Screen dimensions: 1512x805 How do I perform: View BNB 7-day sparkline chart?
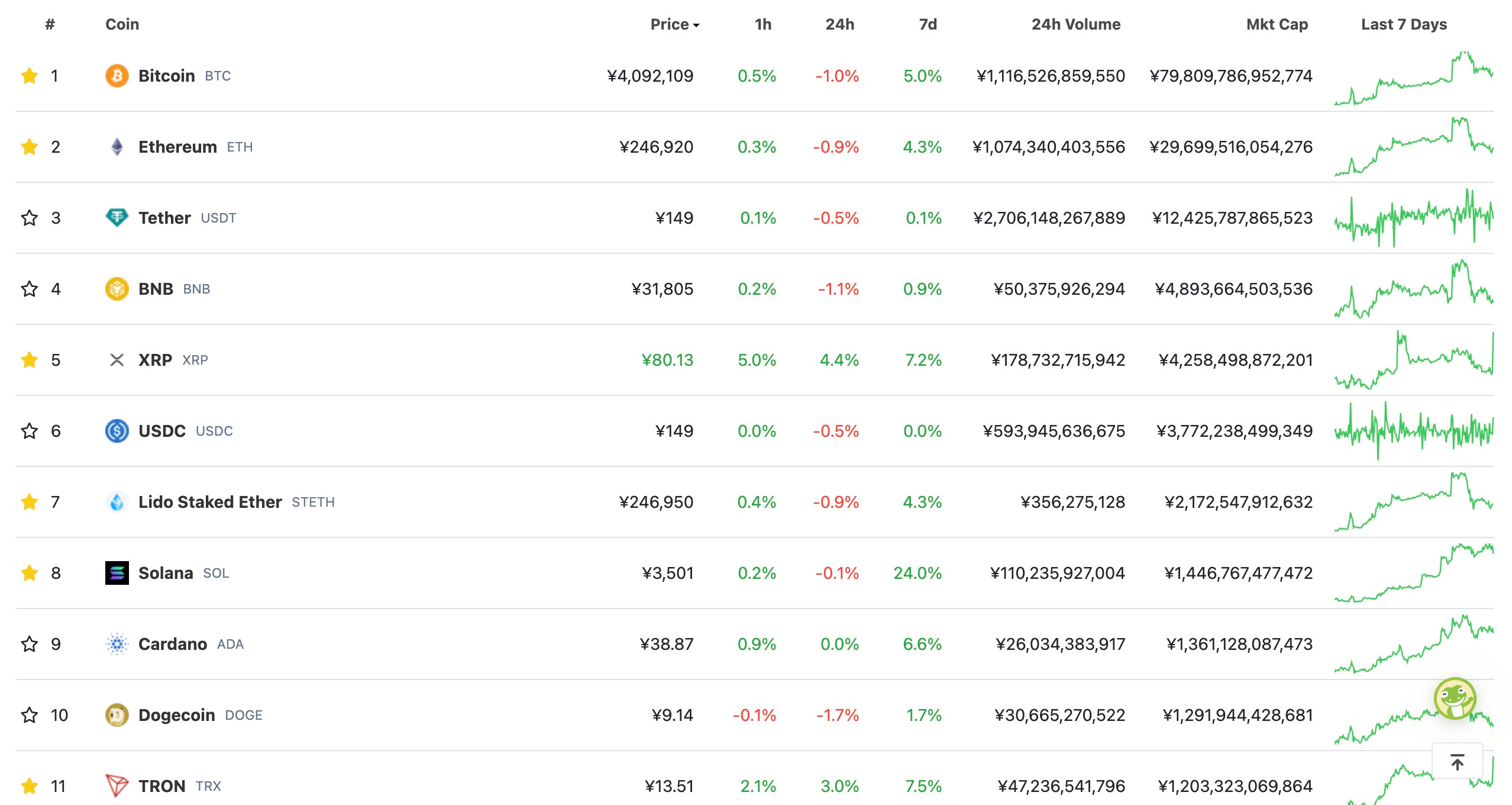(1414, 289)
